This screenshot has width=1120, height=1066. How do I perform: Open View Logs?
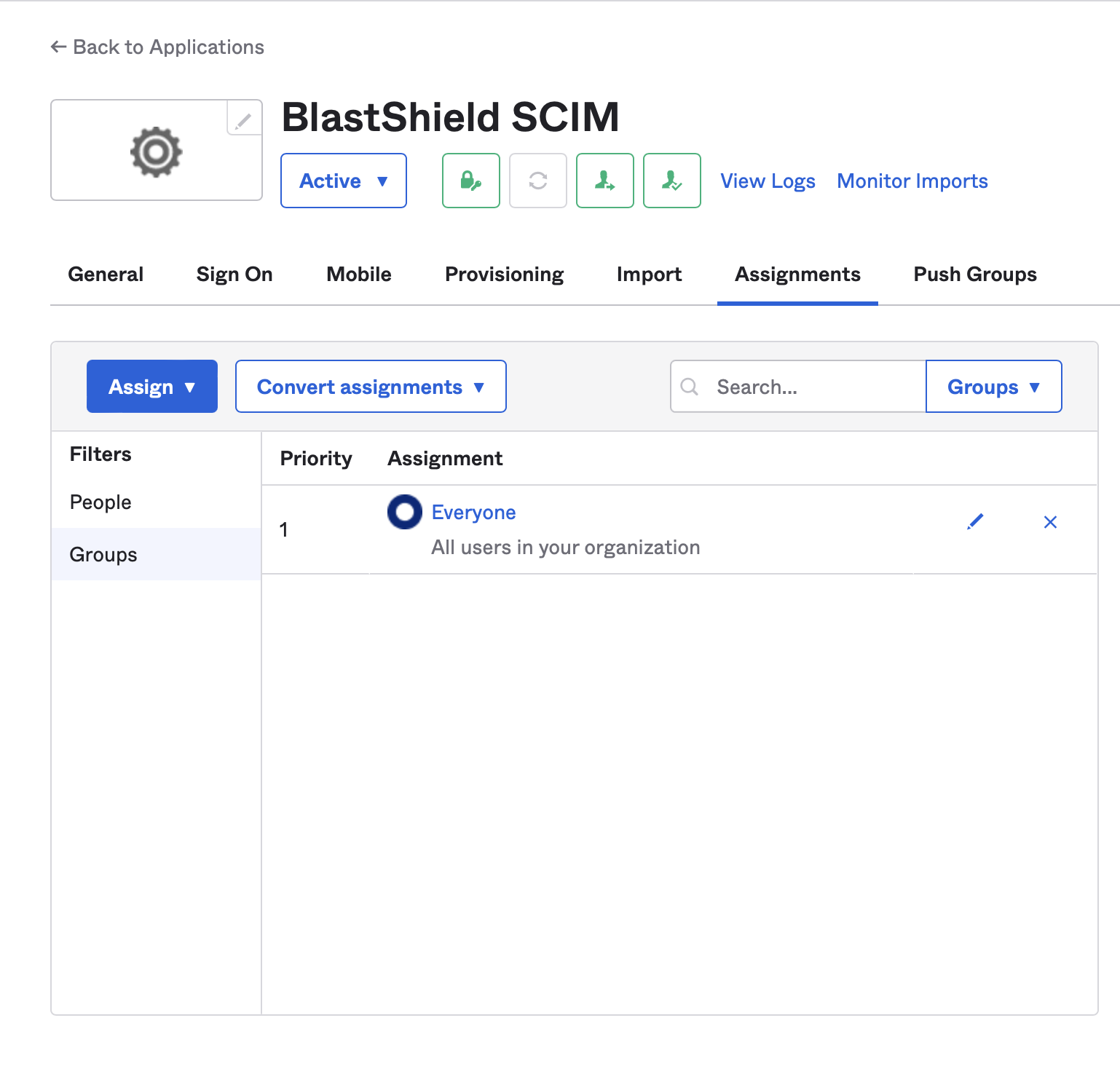[x=768, y=181]
